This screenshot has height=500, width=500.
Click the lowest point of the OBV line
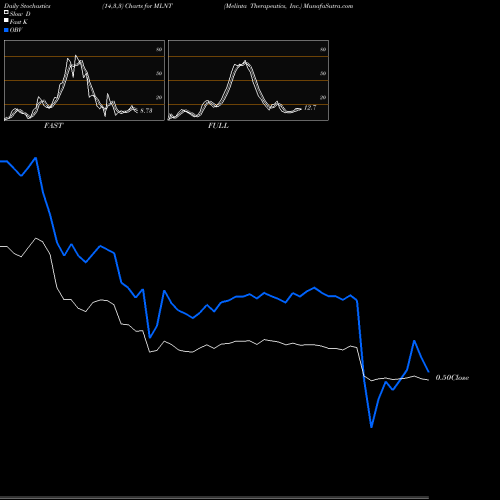371,427
